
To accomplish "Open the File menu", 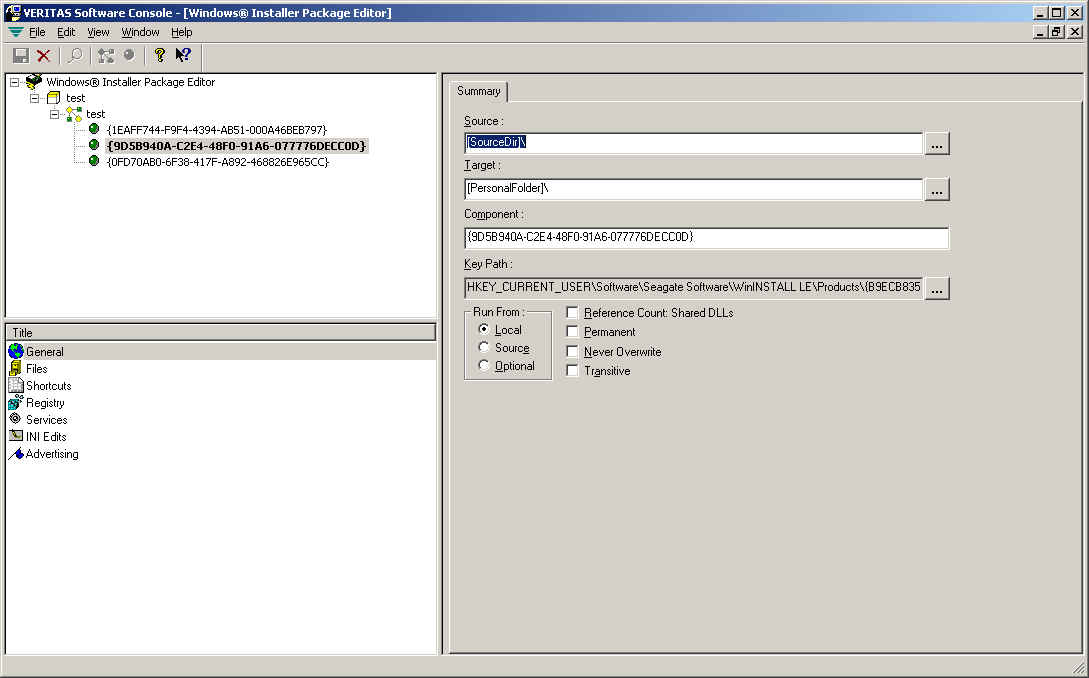I will pos(37,32).
